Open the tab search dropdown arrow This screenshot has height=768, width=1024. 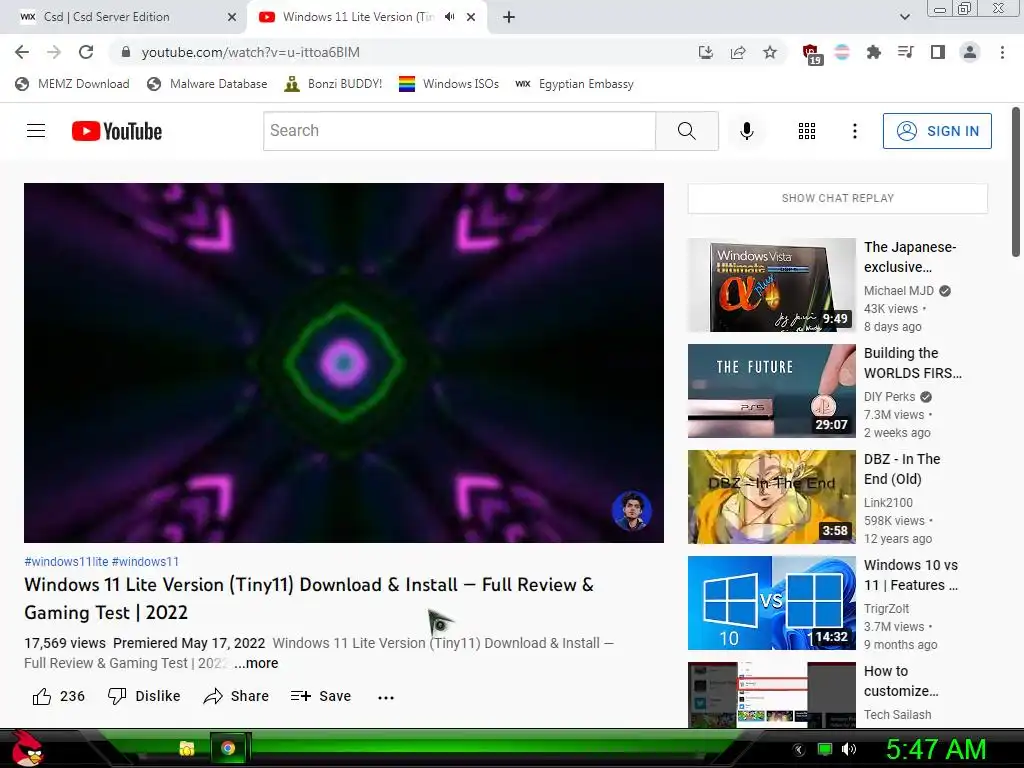pos(904,17)
